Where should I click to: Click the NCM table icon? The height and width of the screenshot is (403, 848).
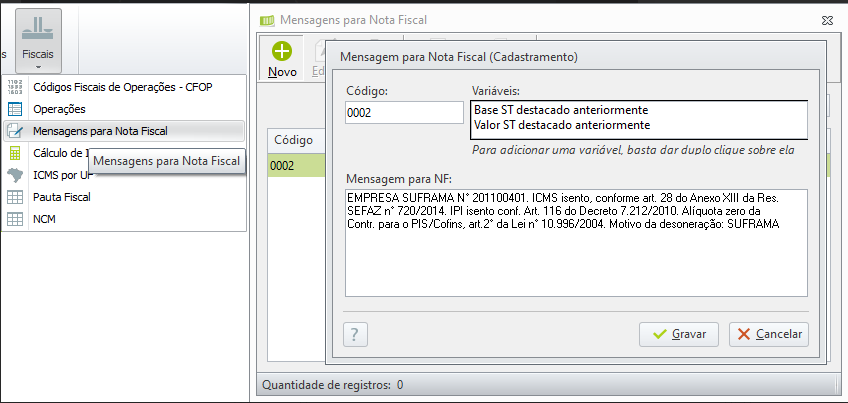[15, 219]
